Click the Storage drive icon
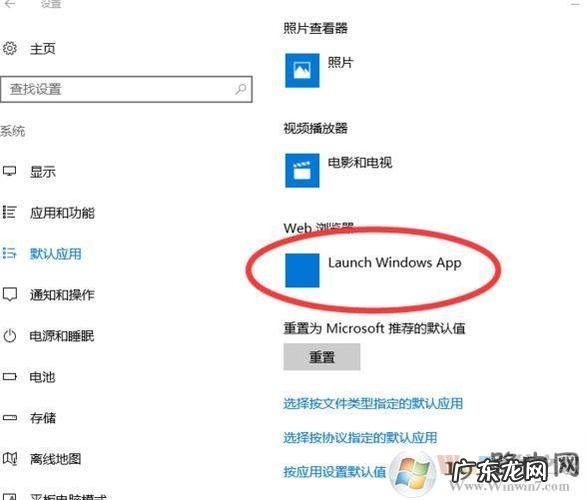 (x=10, y=417)
